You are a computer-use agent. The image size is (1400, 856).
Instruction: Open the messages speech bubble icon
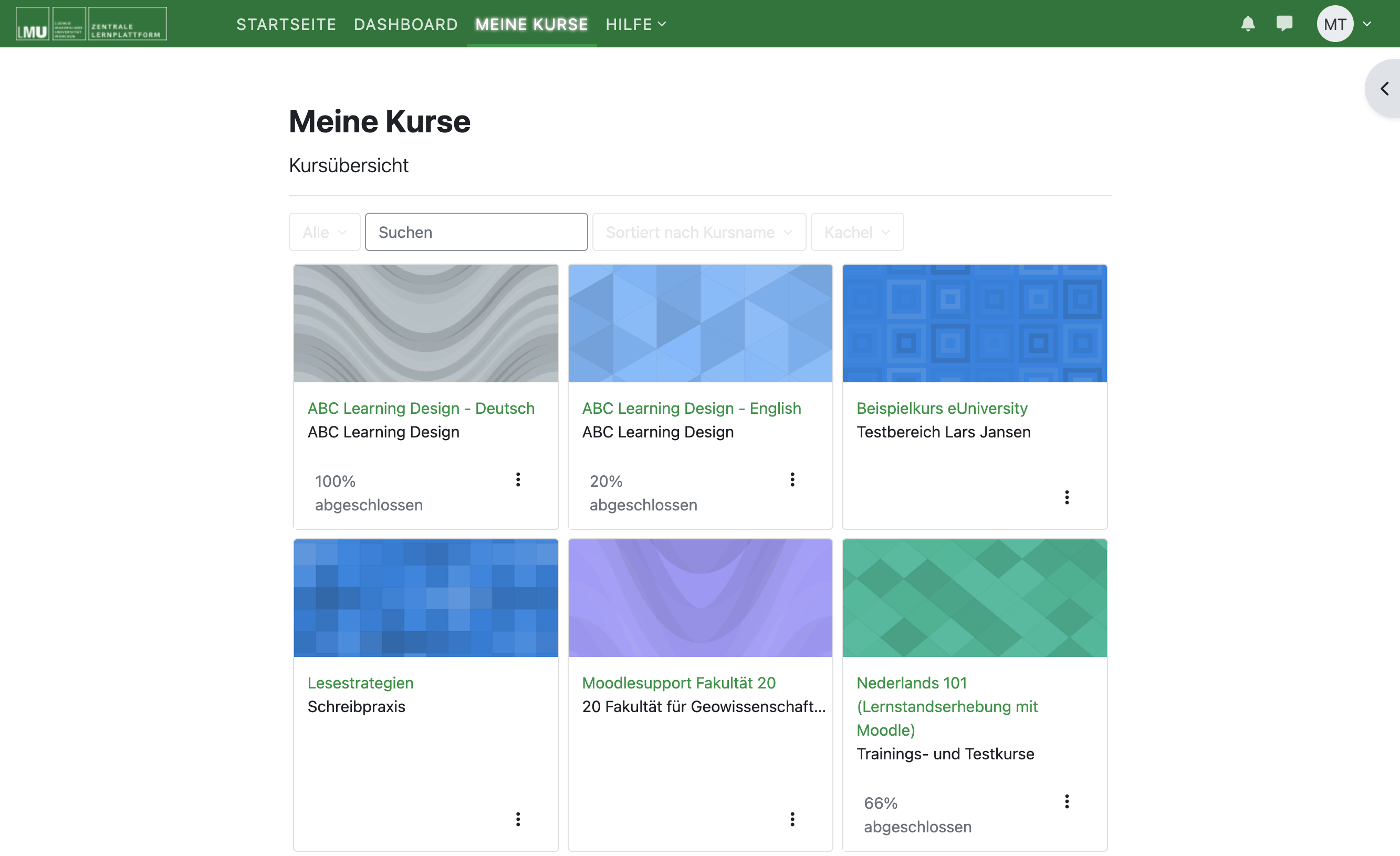tap(1284, 24)
